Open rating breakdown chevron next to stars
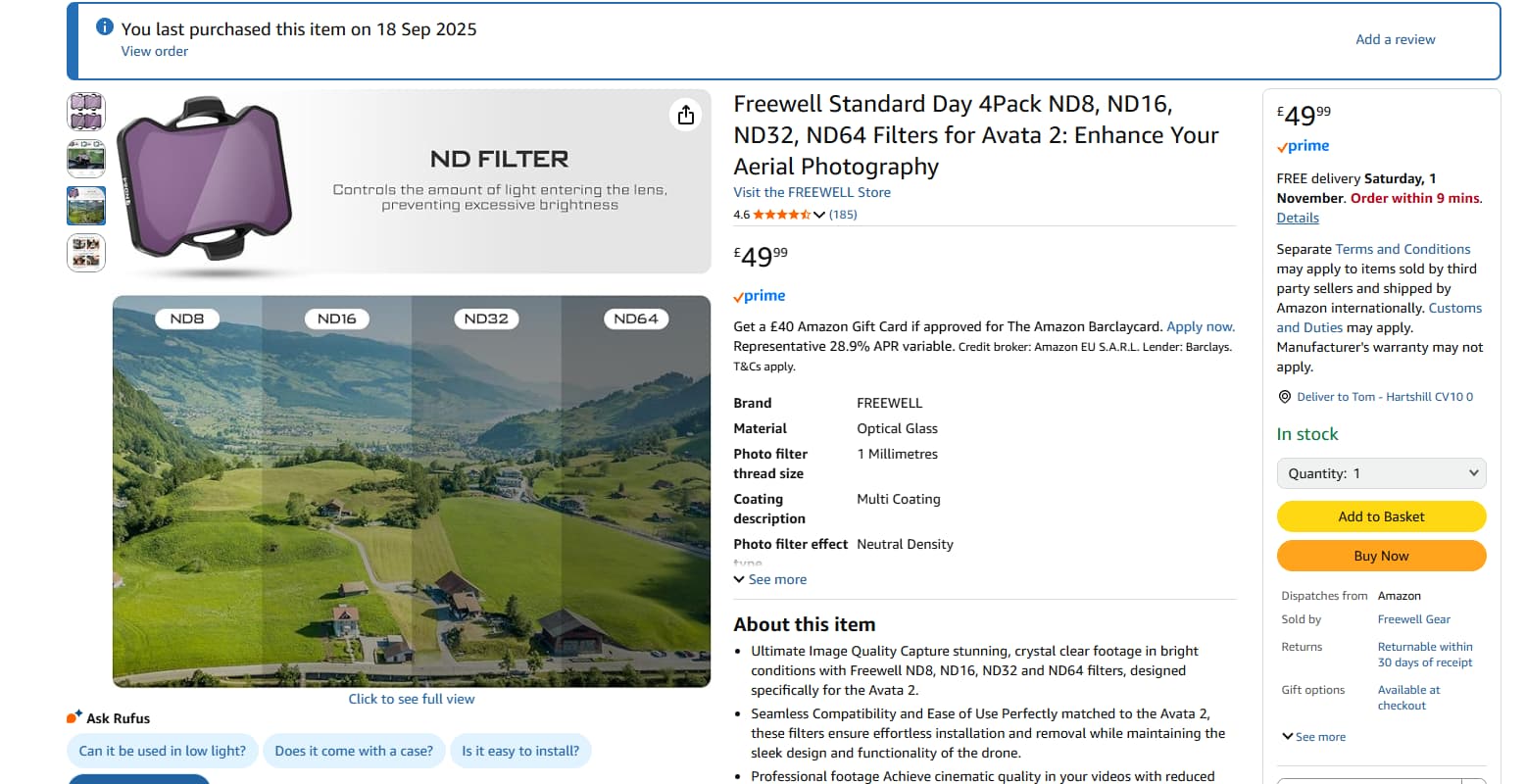Image resolution: width=1526 pixels, height=784 pixels. coord(819,215)
